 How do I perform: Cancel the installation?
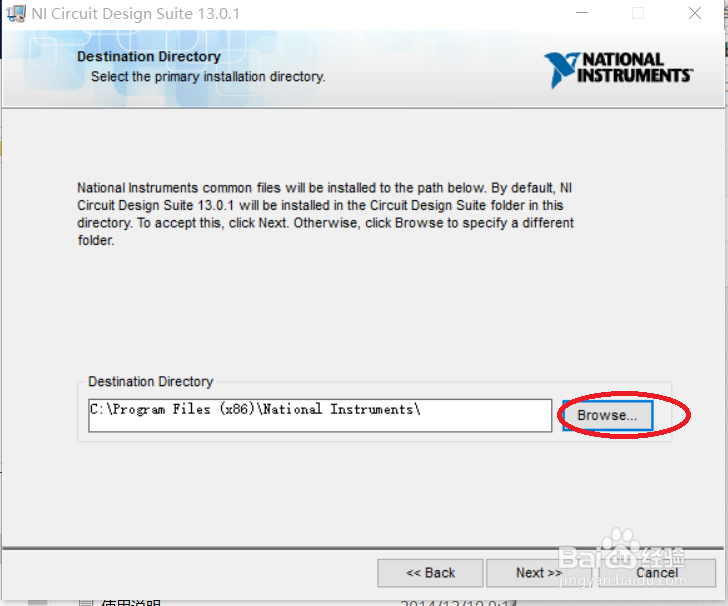click(x=657, y=573)
